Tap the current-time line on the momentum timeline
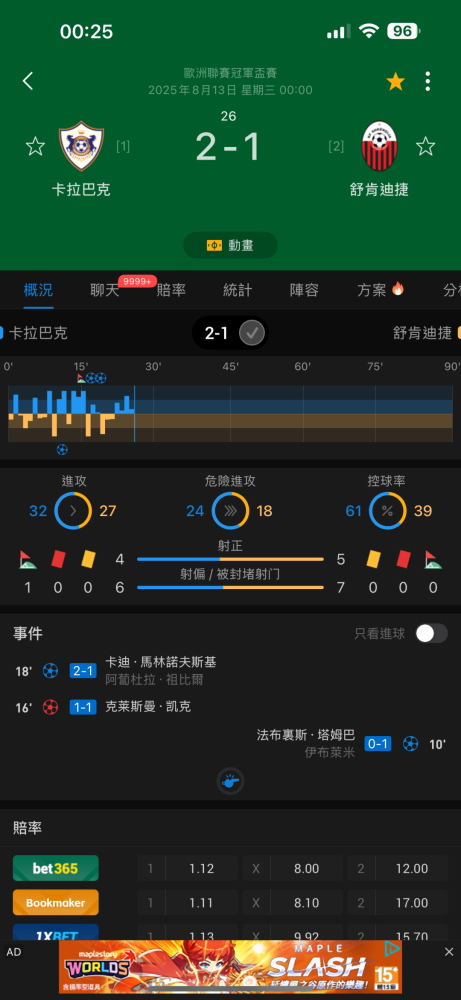Image resolution: width=461 pixels, height=1000 pixels. [135, 413]
